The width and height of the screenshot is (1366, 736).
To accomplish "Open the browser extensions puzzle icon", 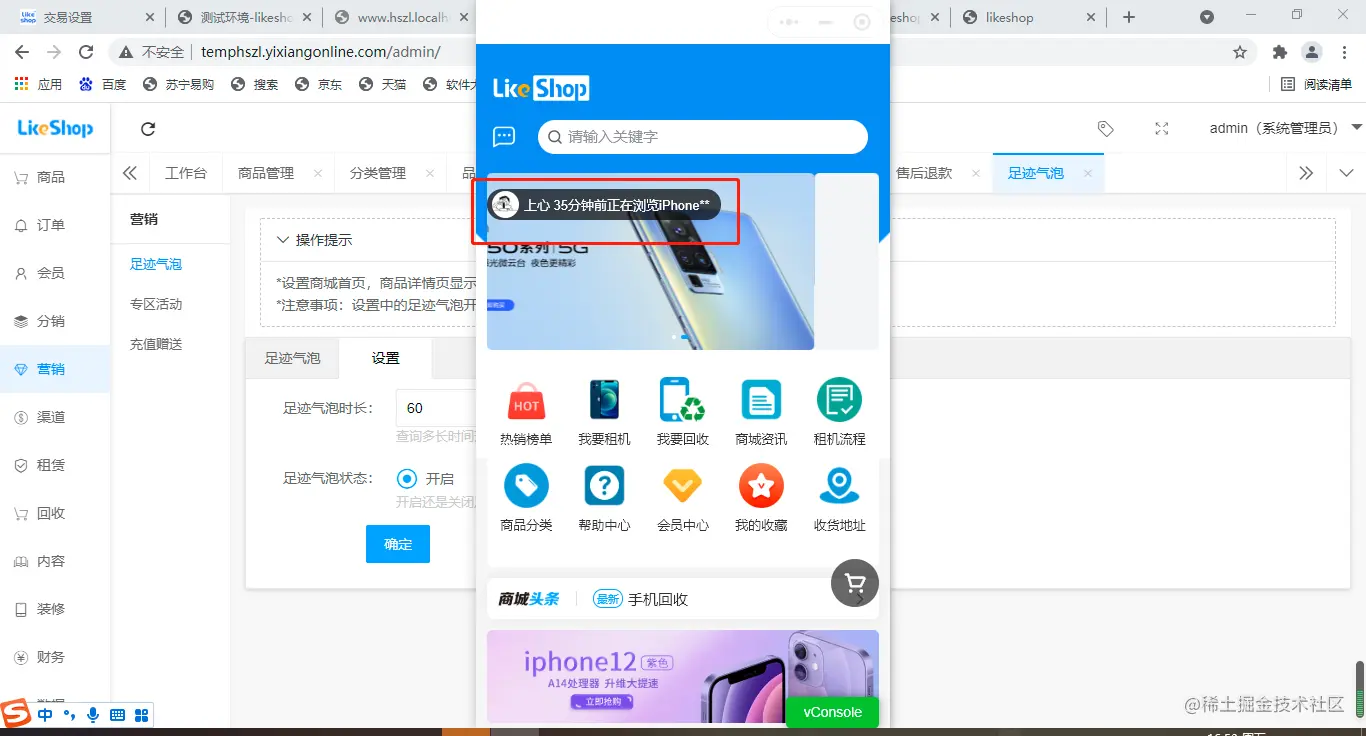I will pyautogui.click(x=1280, y=52).
